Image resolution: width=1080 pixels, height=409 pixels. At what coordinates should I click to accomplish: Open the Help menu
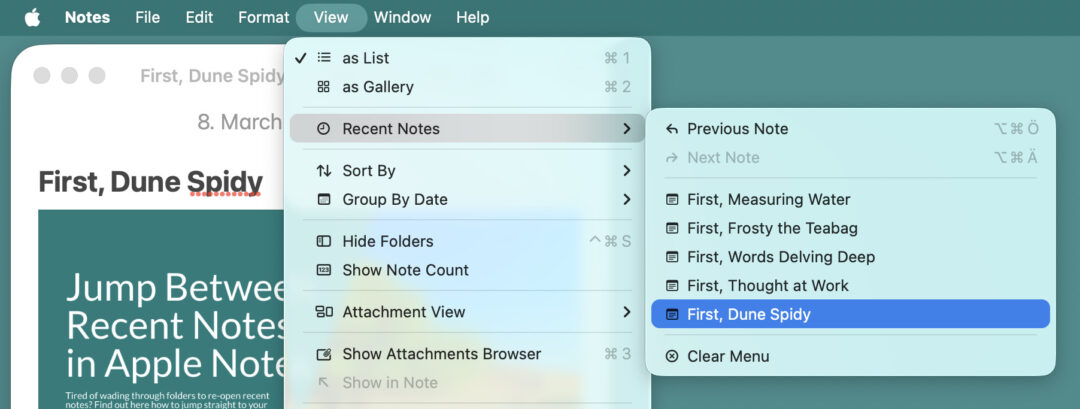[x=472, y=17]
